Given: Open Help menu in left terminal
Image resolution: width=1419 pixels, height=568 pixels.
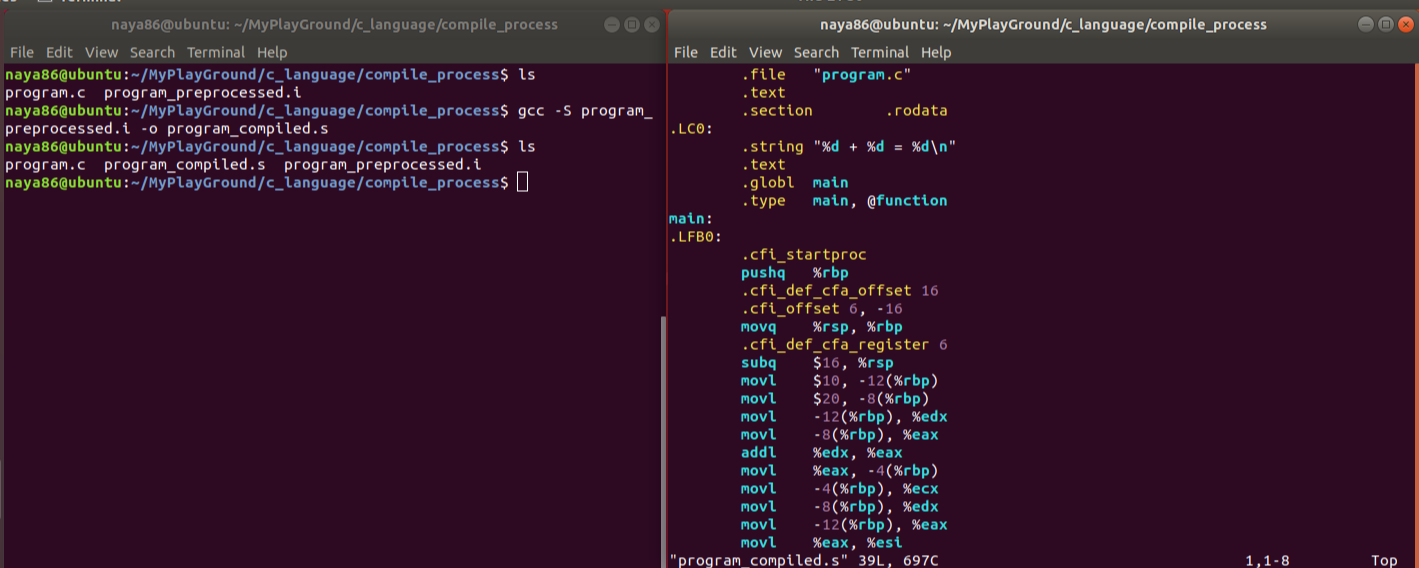Looking at the screenshot, I should coord(272,52).
